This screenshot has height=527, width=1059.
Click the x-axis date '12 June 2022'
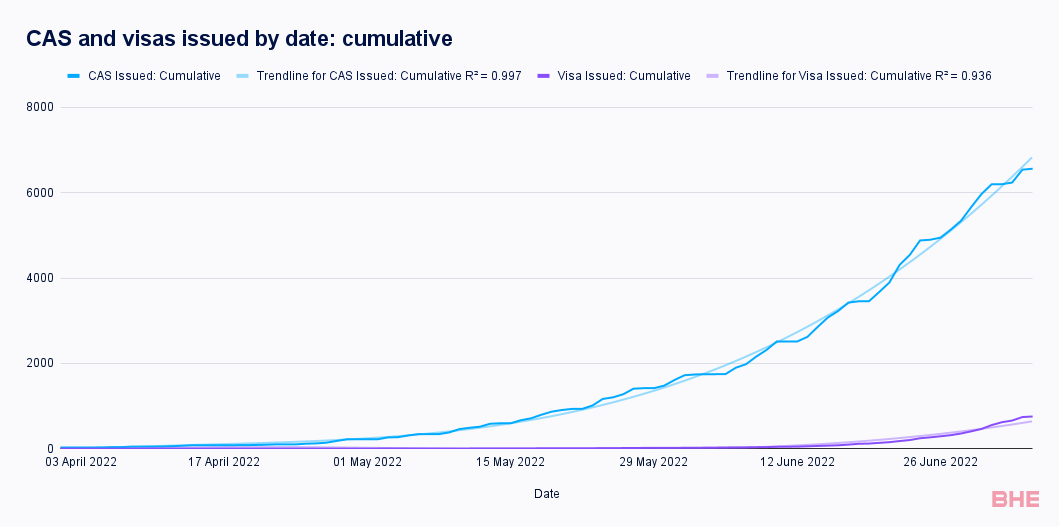tap(797, 463)
